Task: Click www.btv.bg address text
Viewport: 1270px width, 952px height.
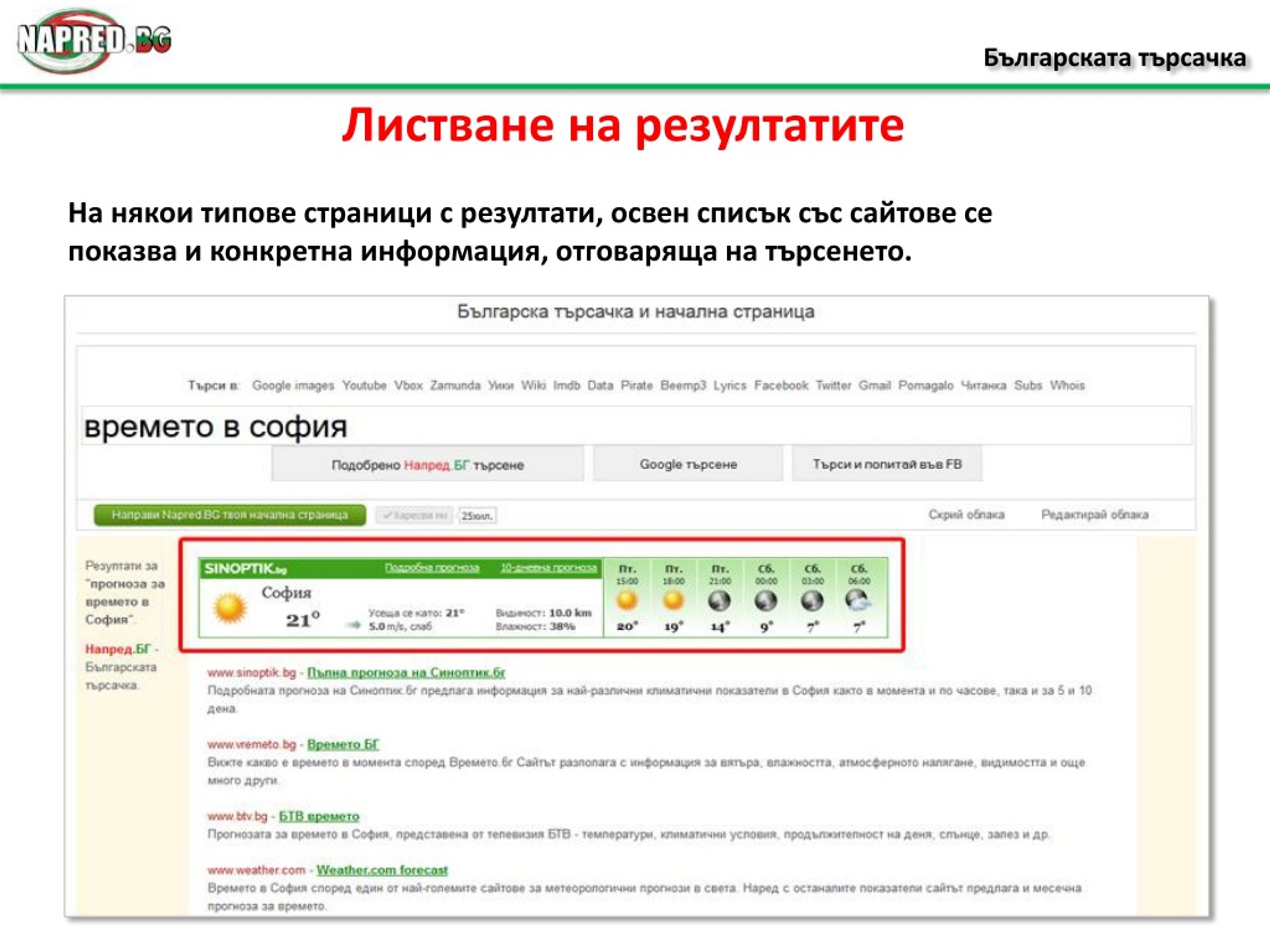Action: pos(237,816)
